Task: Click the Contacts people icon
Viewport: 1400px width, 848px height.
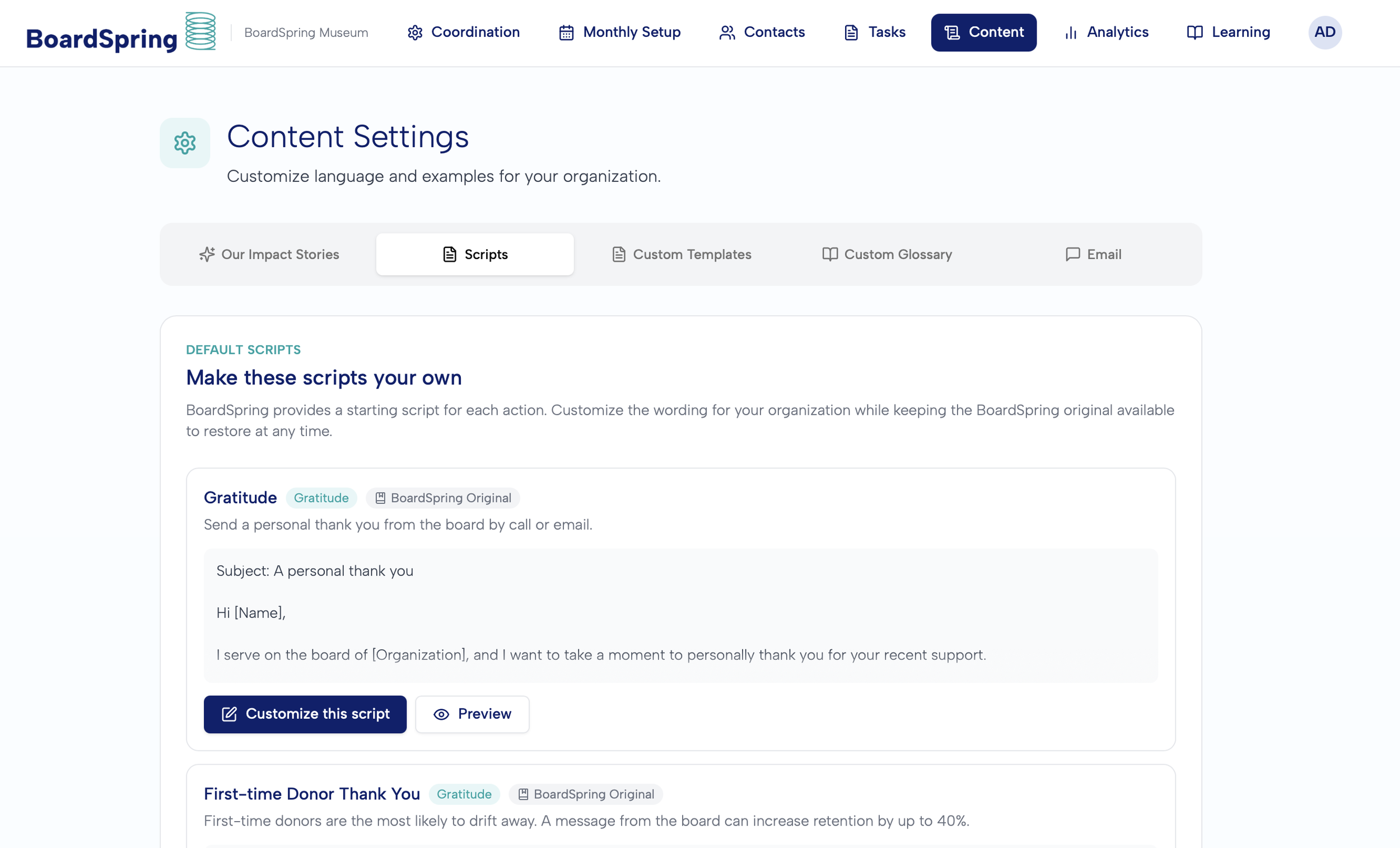Action: tap(727, 33)
